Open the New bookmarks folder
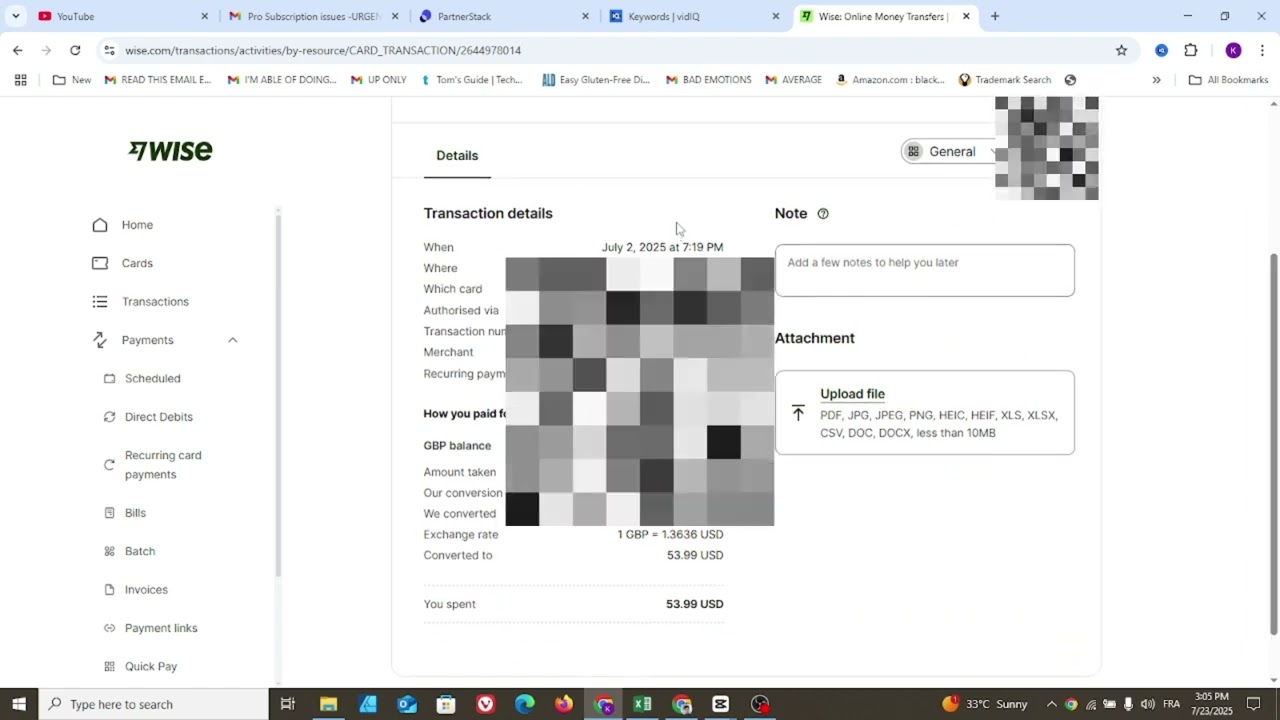Viewport: 1280px width, 720px height. point(72,80)
